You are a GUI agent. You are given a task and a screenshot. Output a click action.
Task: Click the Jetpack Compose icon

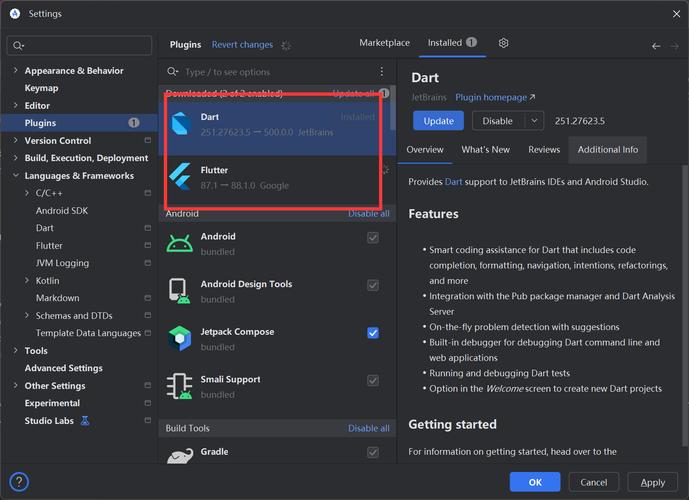click(179, 338)
